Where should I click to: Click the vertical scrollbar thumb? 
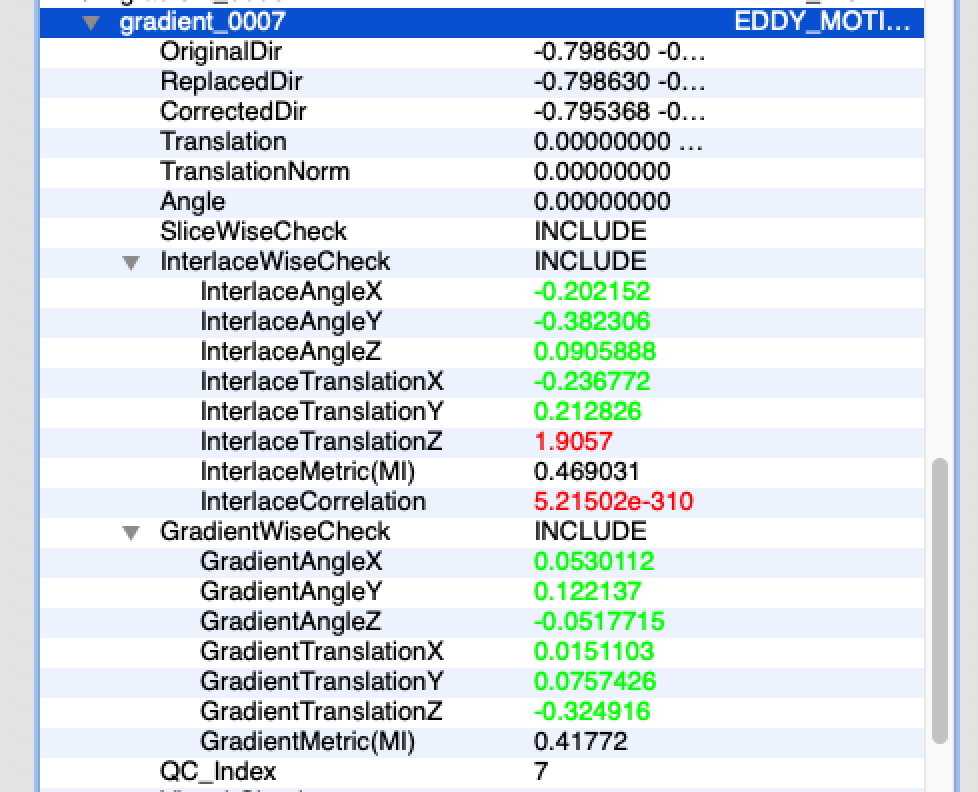(x=939, y=600)
